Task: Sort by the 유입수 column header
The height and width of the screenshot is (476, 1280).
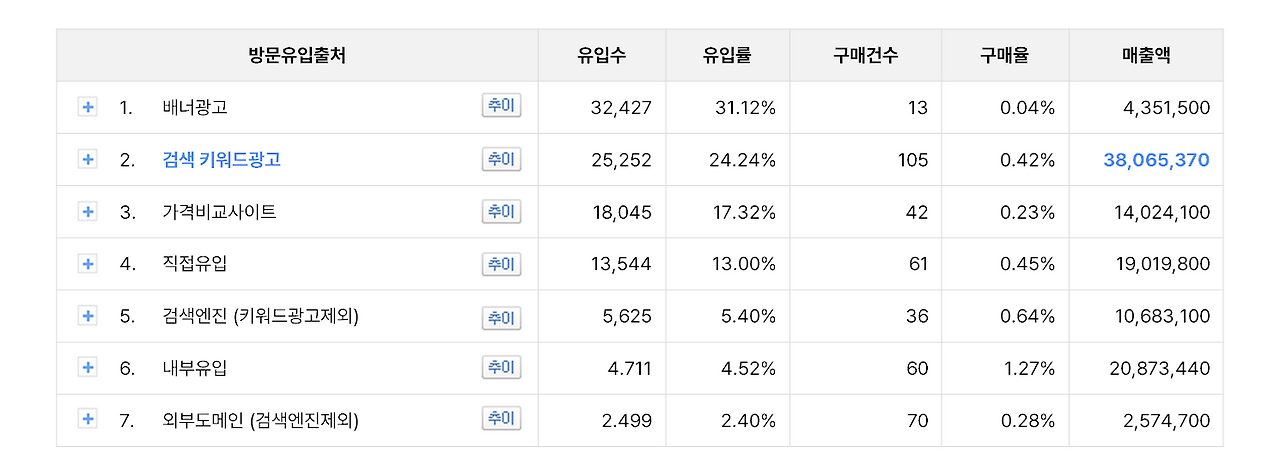Action: click(x=602, y=56)
